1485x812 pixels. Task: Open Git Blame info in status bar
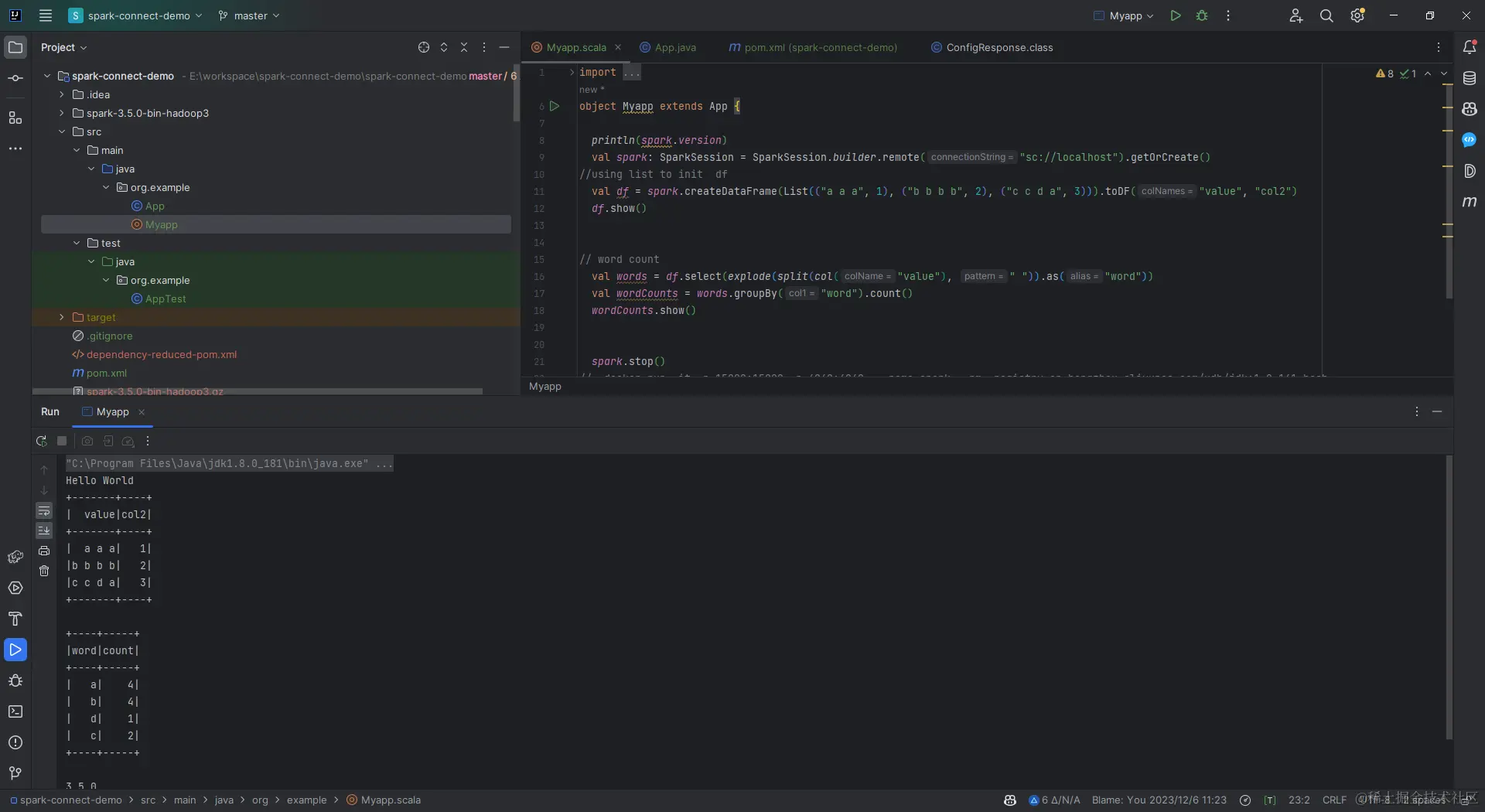[1160, 800]
